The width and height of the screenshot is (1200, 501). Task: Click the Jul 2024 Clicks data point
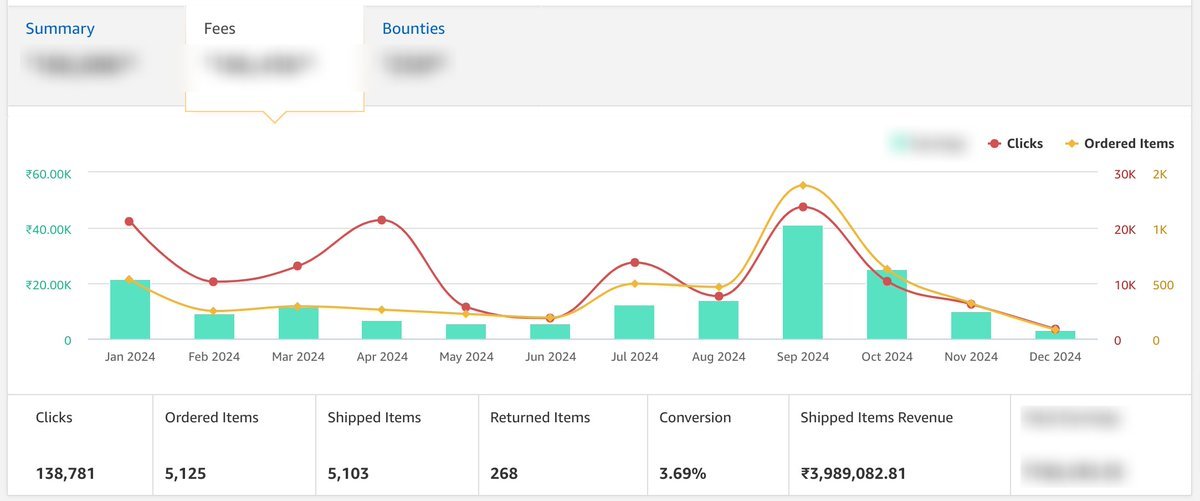click(x=635, y=262)
